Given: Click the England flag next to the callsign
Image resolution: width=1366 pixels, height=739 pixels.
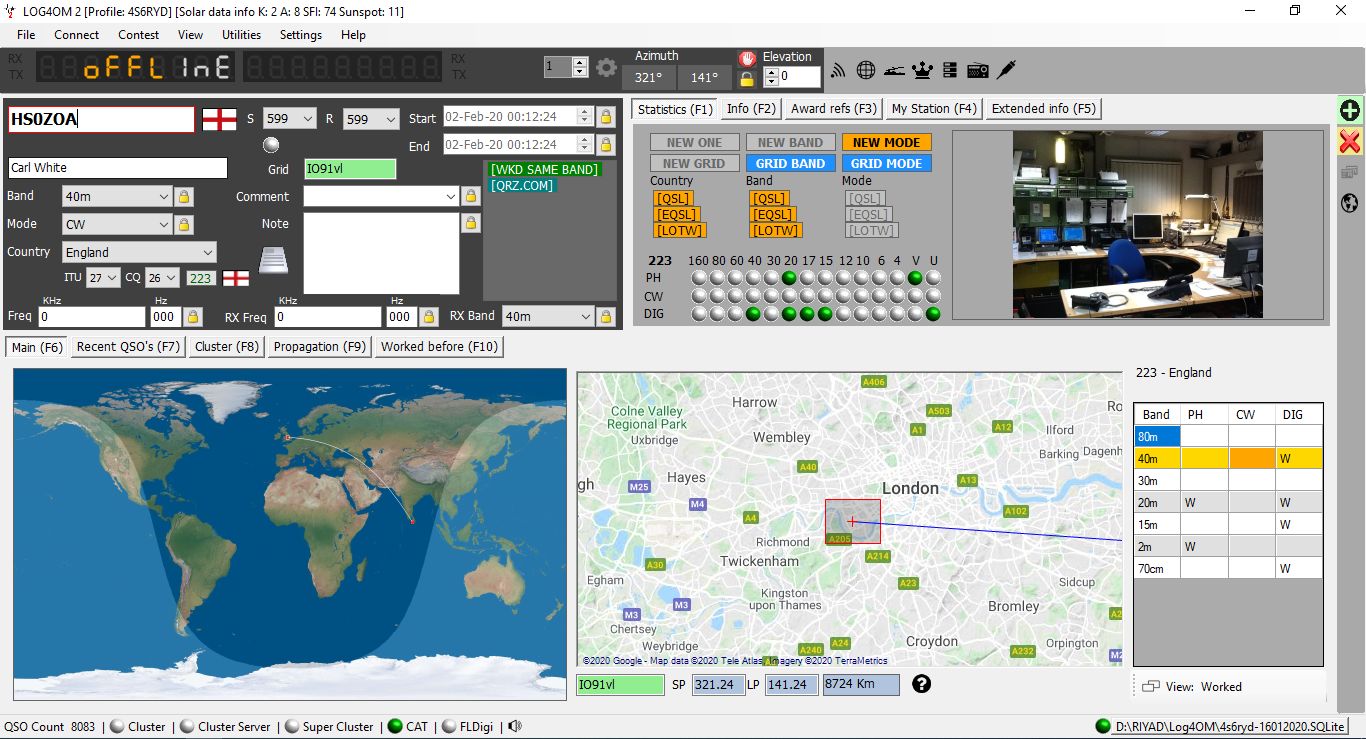Looking at the screenshot, I should click(219, 120).
